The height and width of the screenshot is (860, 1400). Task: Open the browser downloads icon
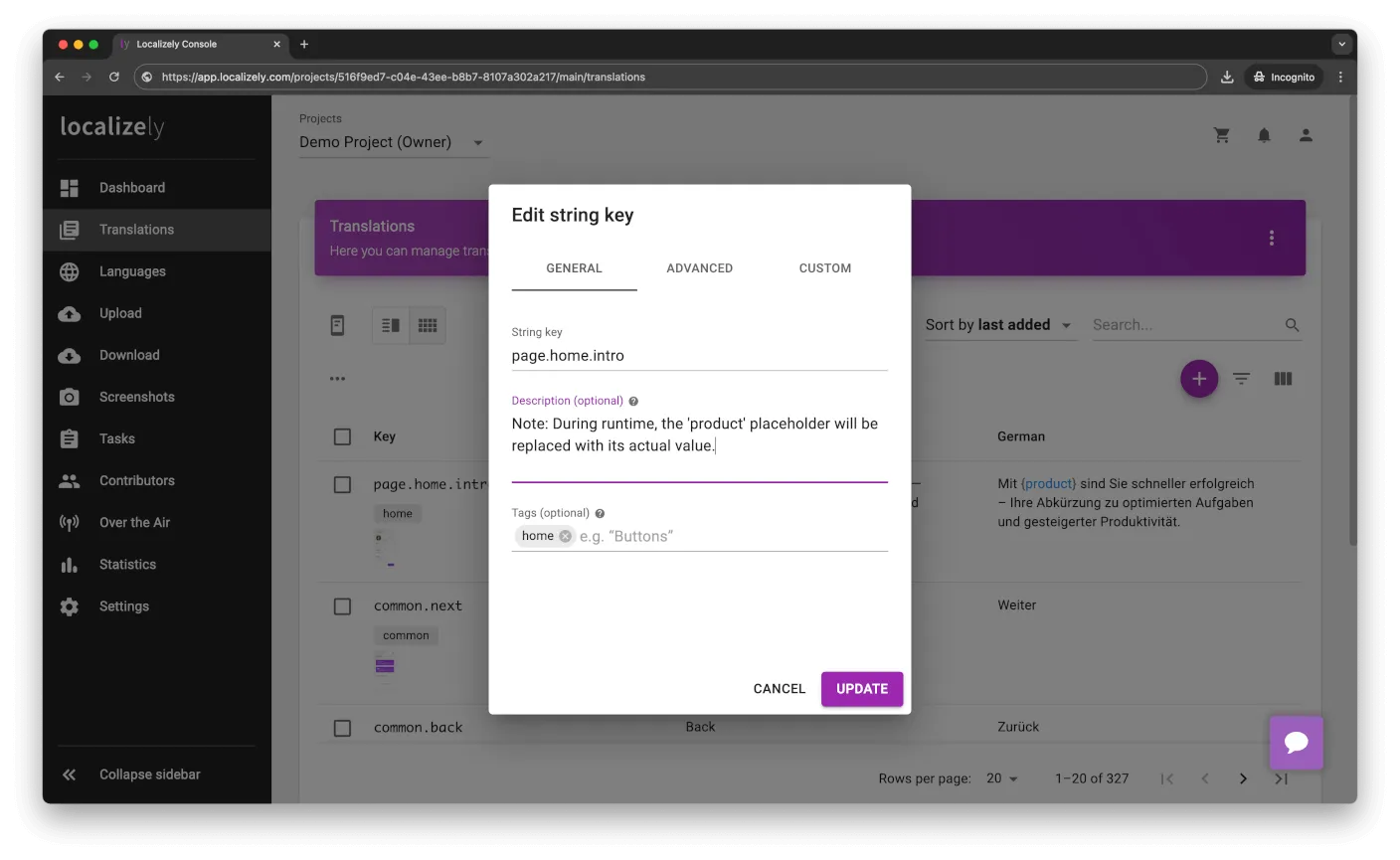[1227, 77]
